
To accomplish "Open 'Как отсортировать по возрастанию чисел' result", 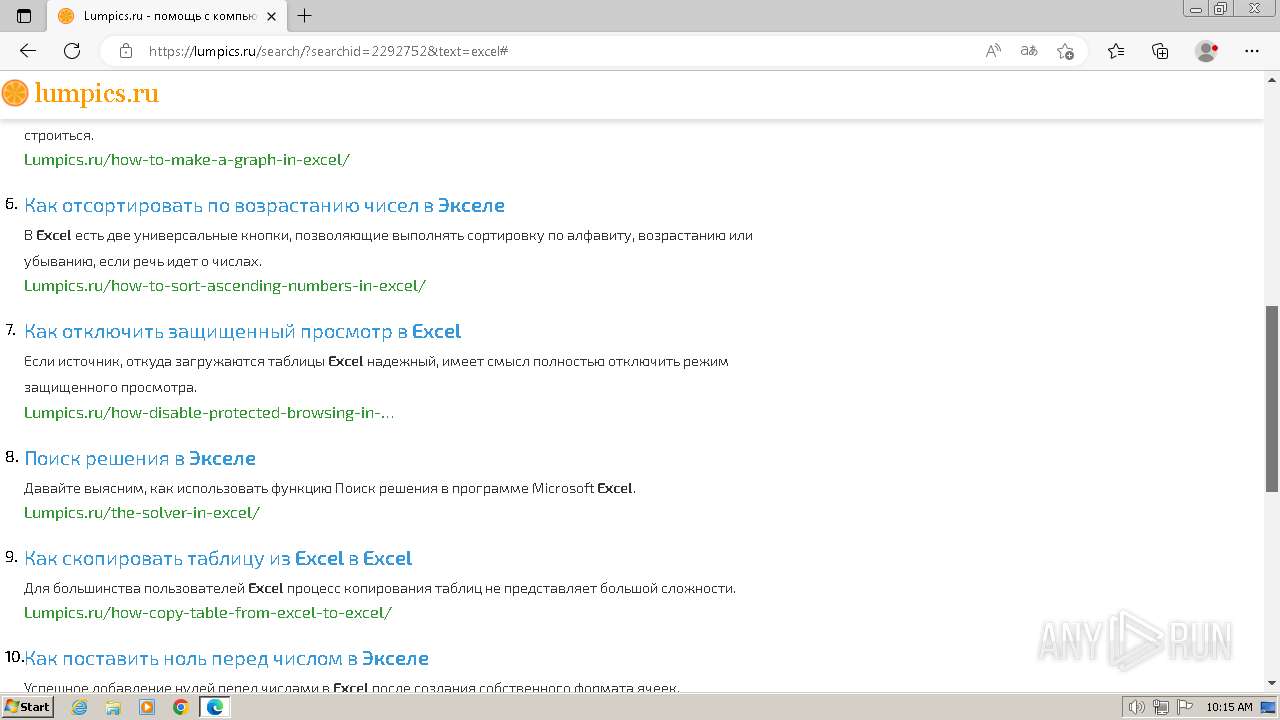I will point(264,205).
